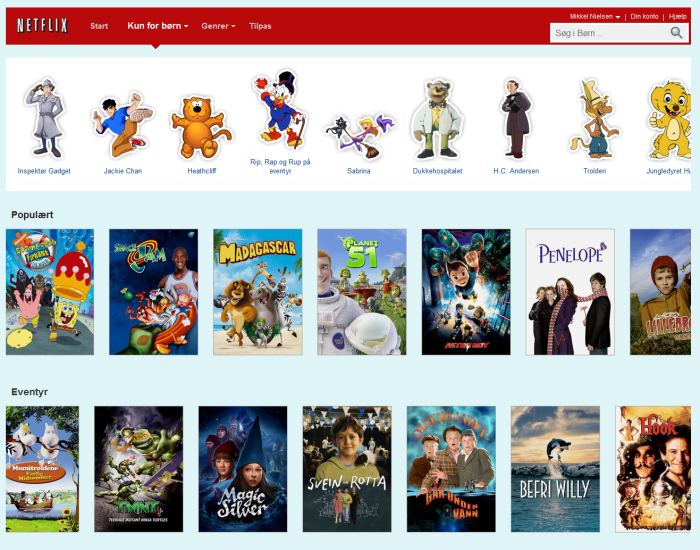This screenshot has width=700, height=550.
Task: Expand the Genrer dropdown
Action: coord(218,26)
